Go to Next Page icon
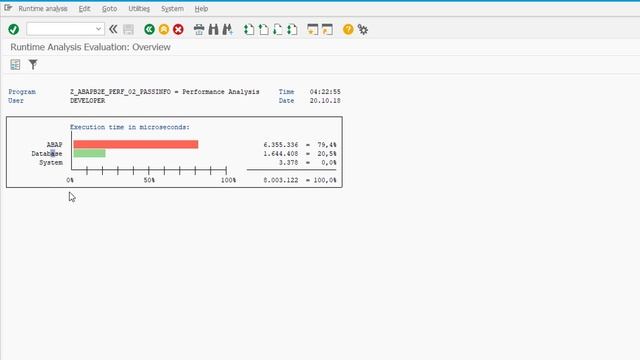 pyautogui.click(x=278, y=29)
